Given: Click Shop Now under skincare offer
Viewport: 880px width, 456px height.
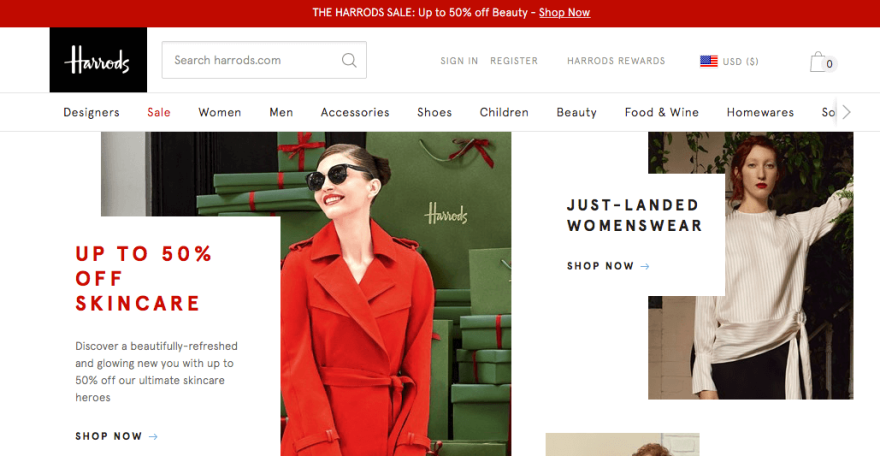Looking at the screenshot, I should (109, 436).
